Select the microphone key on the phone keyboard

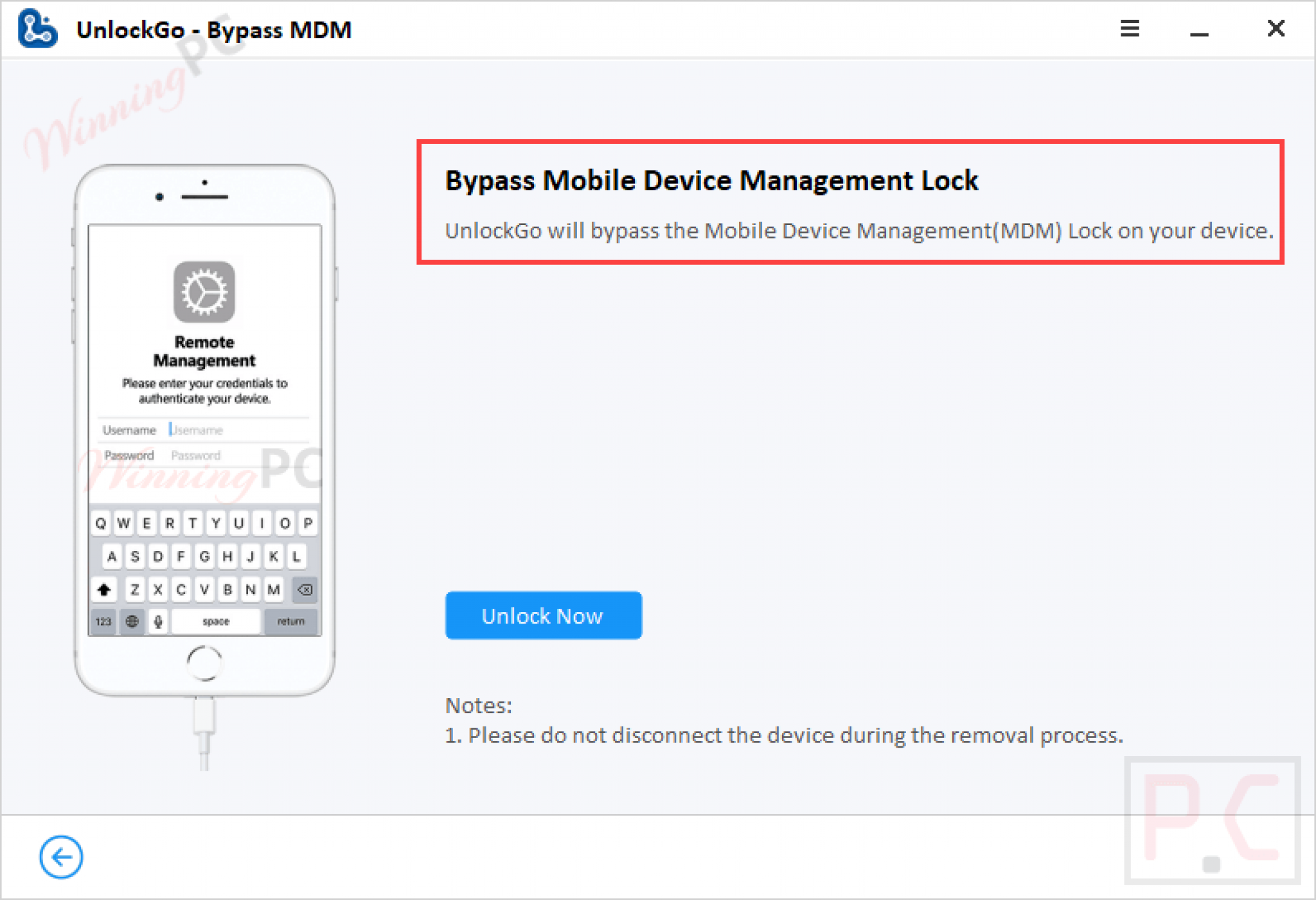157,621
